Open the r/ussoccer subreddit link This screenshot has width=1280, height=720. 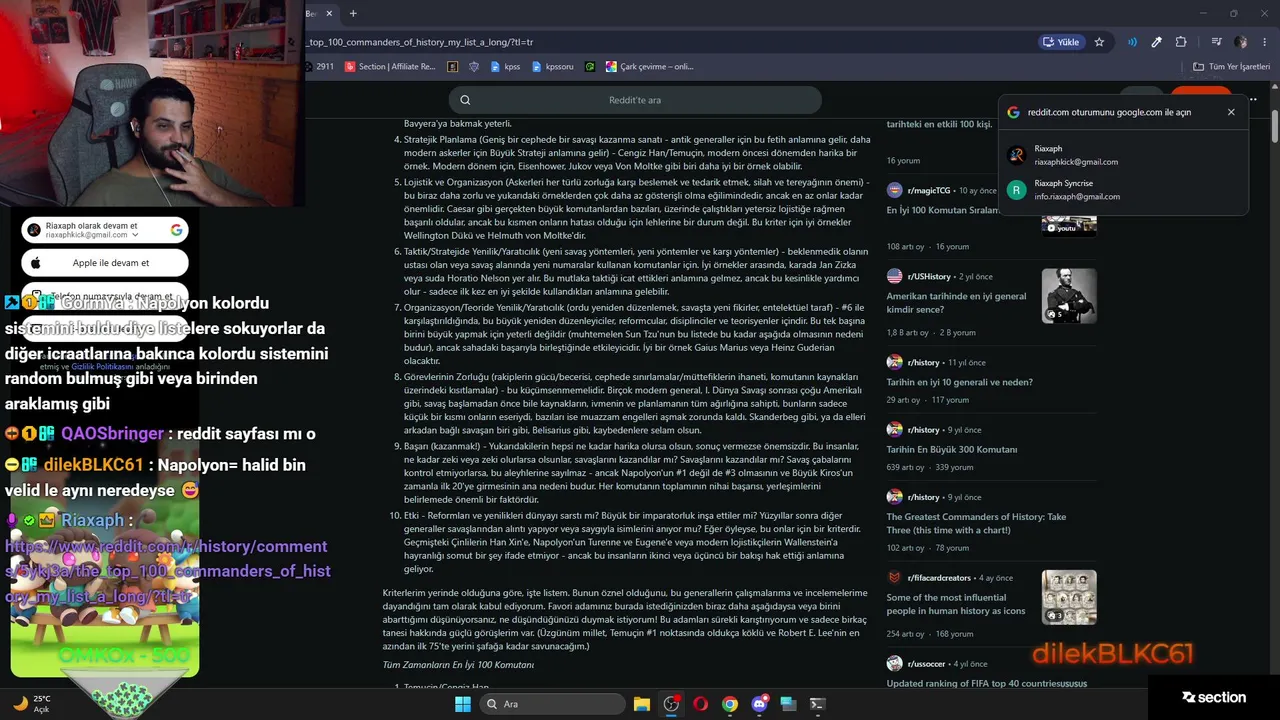(x=928, y=663)
